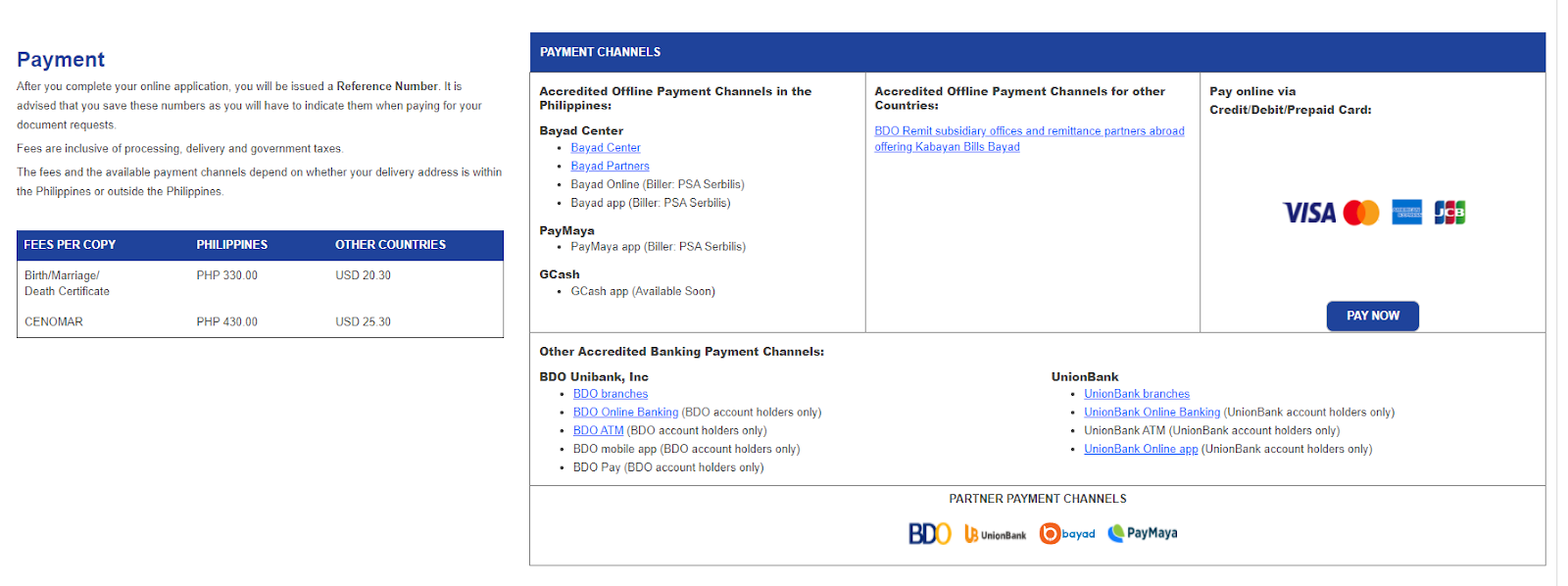Click the PHP 430.00 fee cell
The width and height of the screenshot is (1568, 586).
(x=226, y=321)
